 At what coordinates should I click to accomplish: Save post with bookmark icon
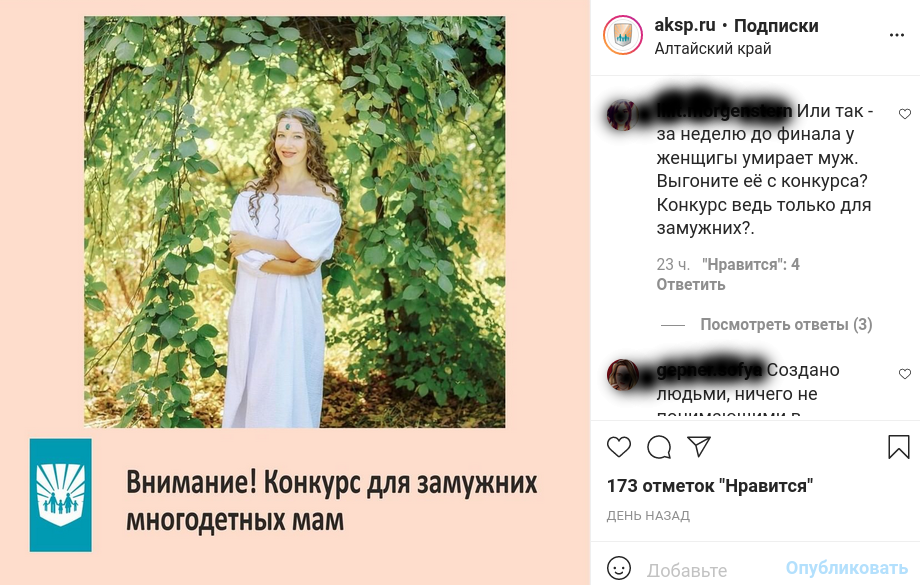898,447
